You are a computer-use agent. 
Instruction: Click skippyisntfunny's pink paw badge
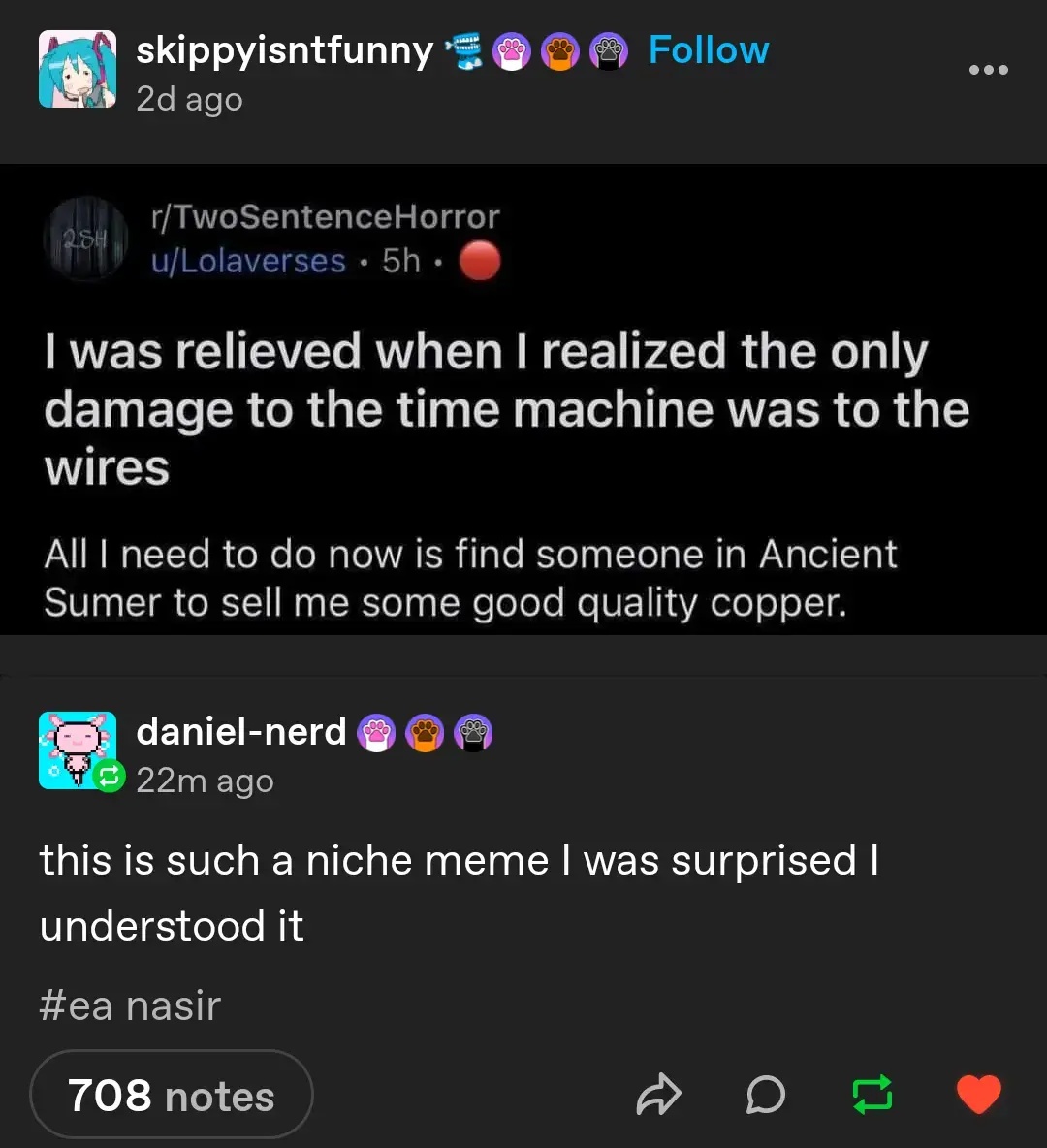(512, 51)
